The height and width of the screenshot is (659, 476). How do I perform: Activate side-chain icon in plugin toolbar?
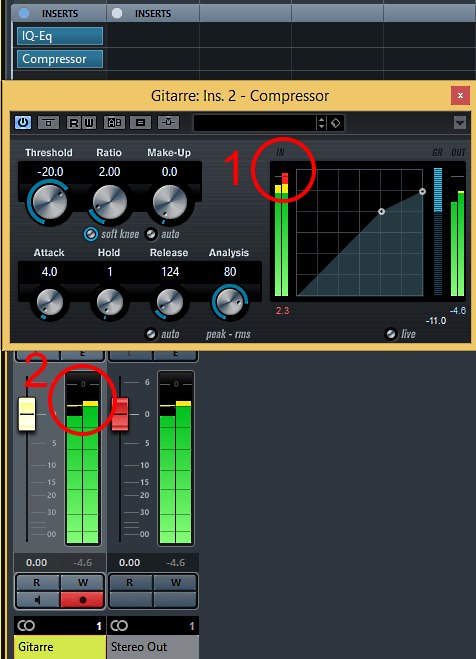(168, 123)
